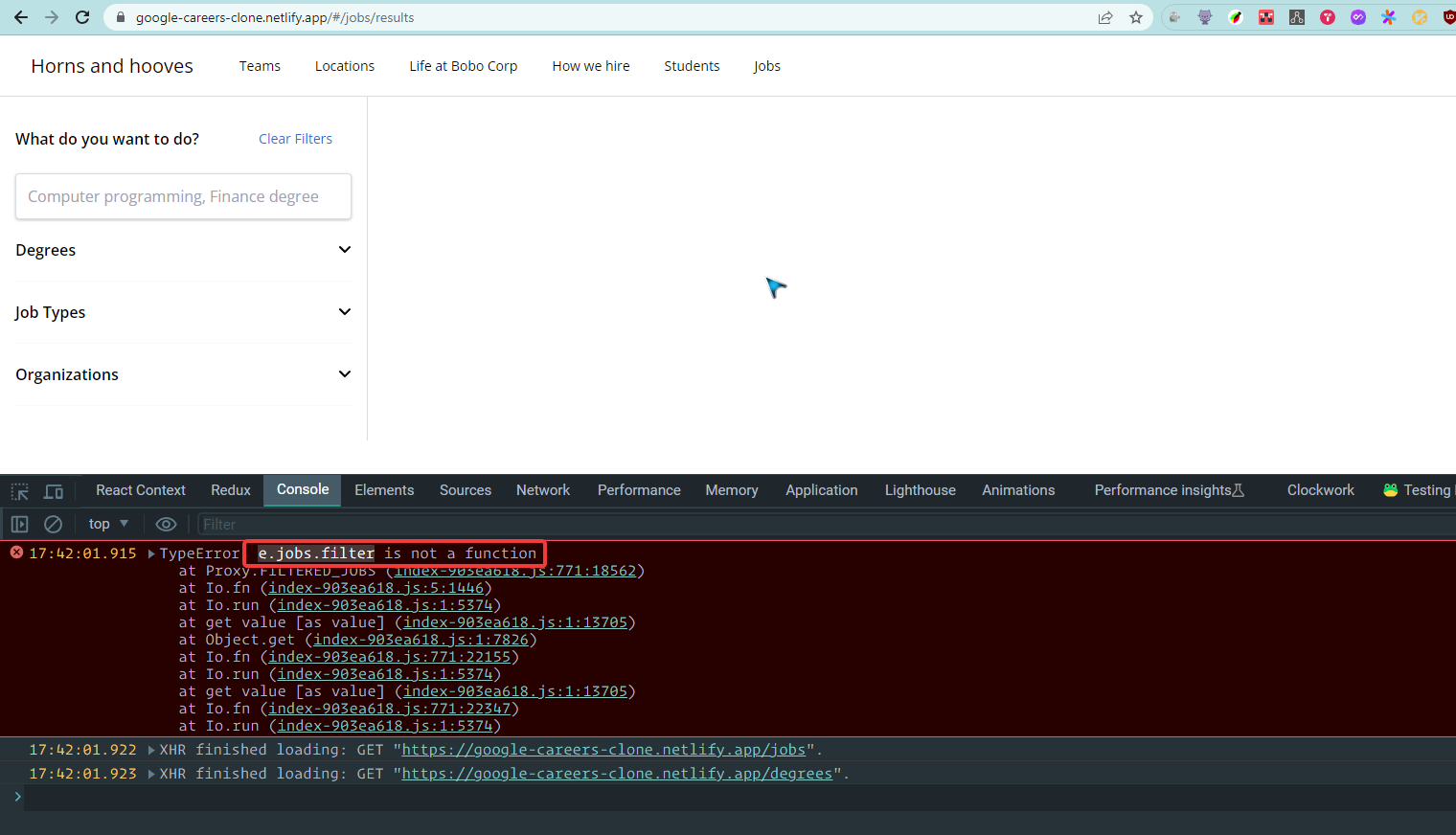1456x835 pixels.
Task: Open the colorful asterisk extension icon
Action: (x=1389, y=17)
